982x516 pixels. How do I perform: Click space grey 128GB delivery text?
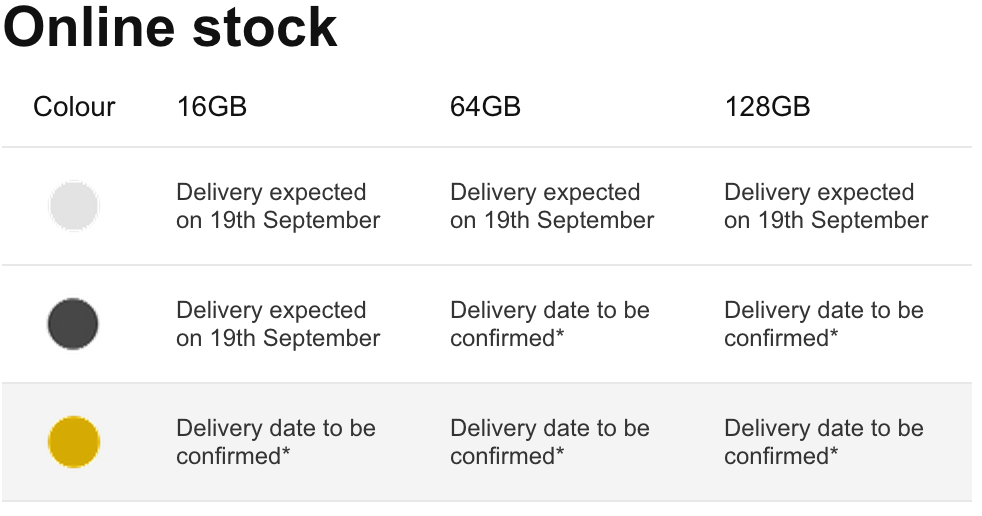click(x=824, y=324)
